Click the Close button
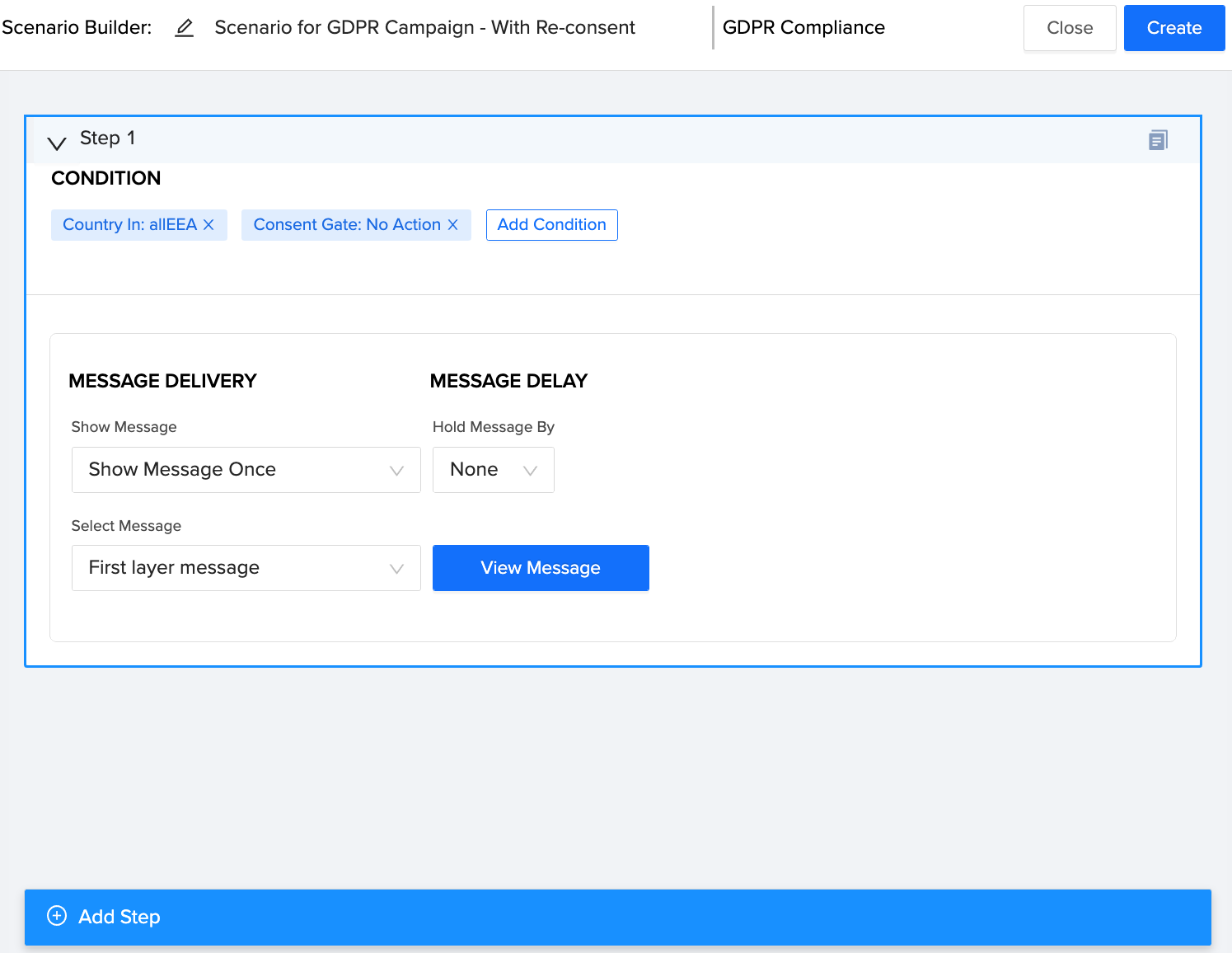Screen dimensions: 1232x953 pos(1069,27)
